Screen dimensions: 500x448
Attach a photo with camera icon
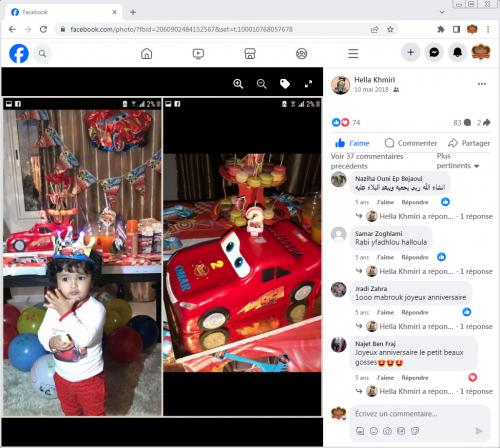click(x=387, y=431)
